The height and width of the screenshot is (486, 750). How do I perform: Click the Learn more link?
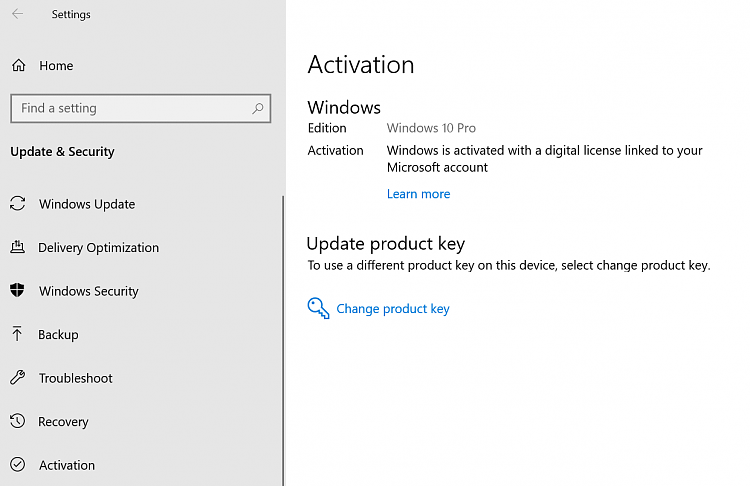pos(419,194)
